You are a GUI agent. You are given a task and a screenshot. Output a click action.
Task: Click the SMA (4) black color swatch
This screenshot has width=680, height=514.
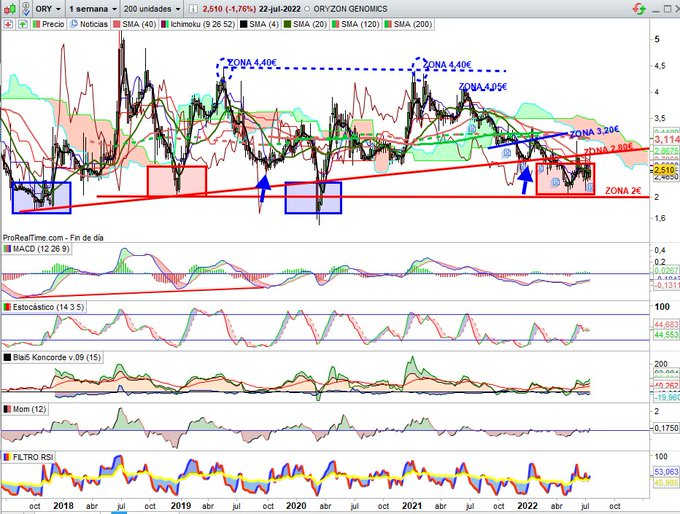click(x=244, y=24)
